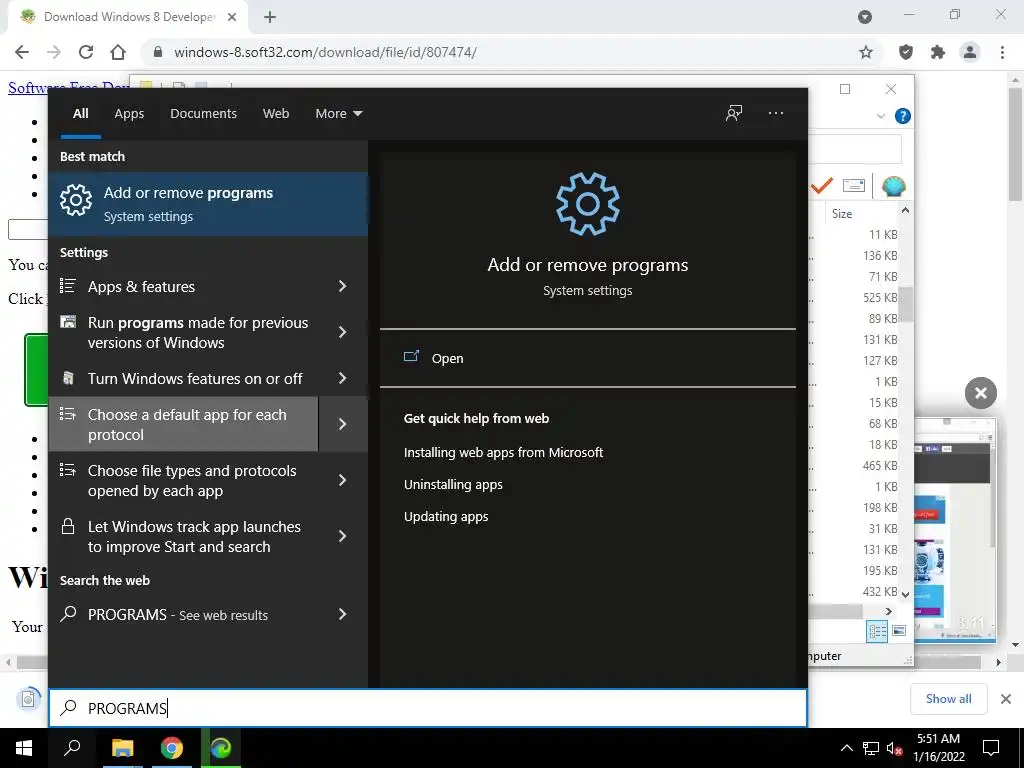Expand Run programs made for previous versions arrow
The image size is (1024, 768).
pyautogui.click(x=342, y=332)
